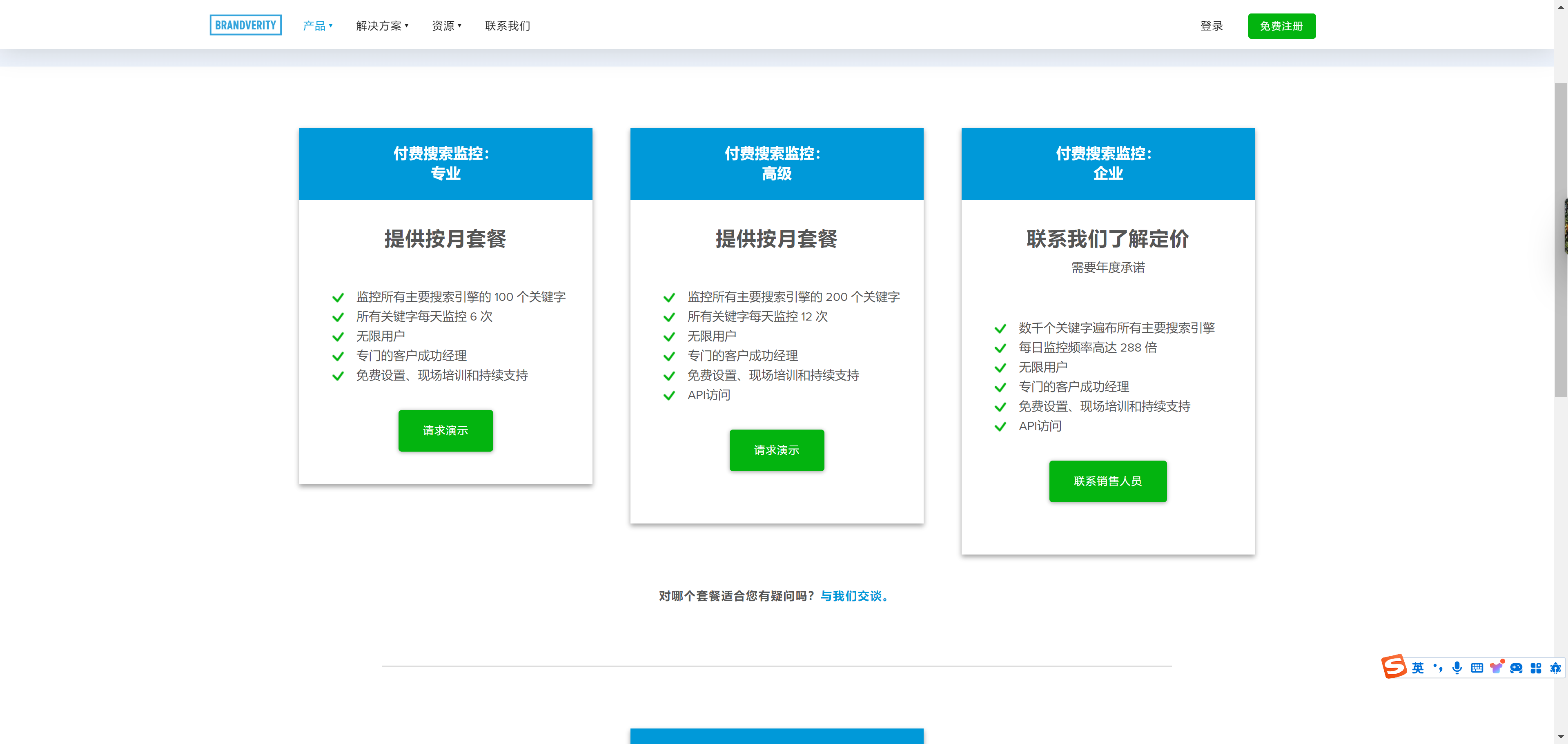The height and width of the screenshot is (744, 1568).
Task: Click the 与我们交谈 link
Action: click(855, 595)
